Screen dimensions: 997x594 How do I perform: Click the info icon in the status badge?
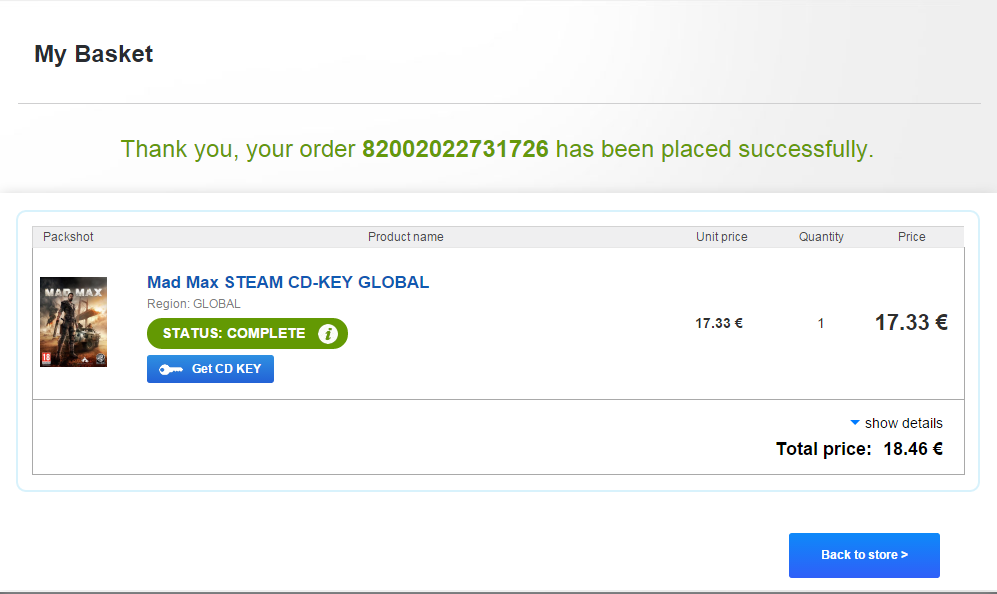[327, 333]
